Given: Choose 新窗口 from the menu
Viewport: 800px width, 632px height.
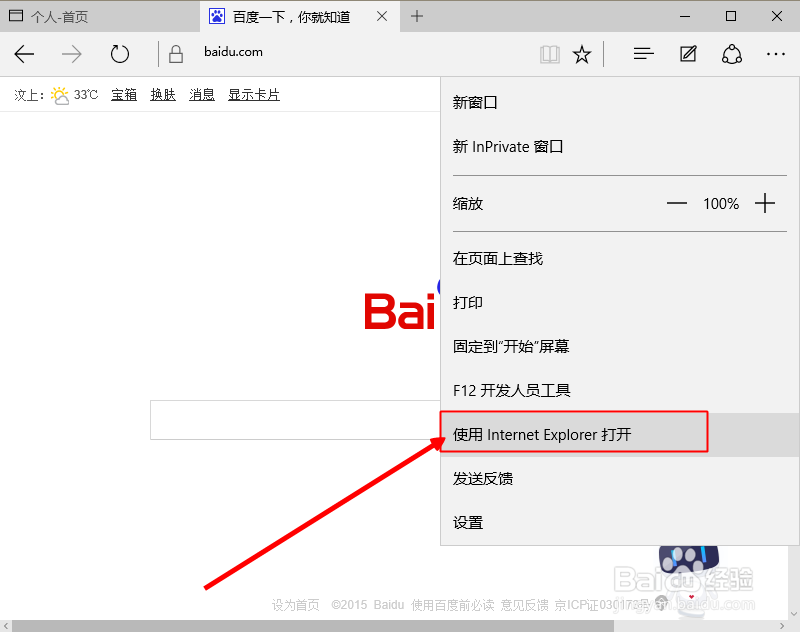Looking at the screenshot, I should pyautogui.click(x=620, y=103).
